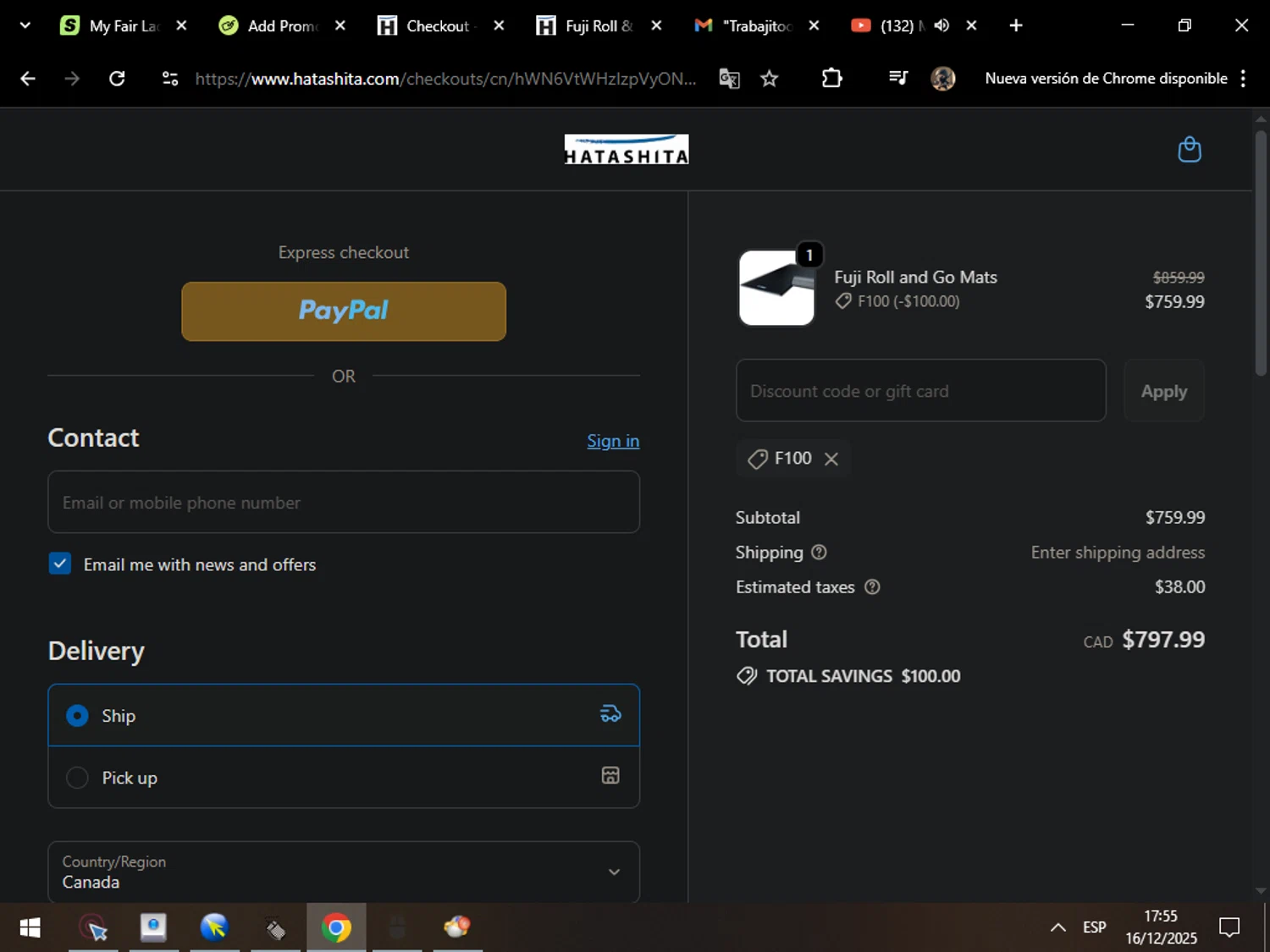
Task: Pay with PayPal express checkout
Action: (344, 311)
